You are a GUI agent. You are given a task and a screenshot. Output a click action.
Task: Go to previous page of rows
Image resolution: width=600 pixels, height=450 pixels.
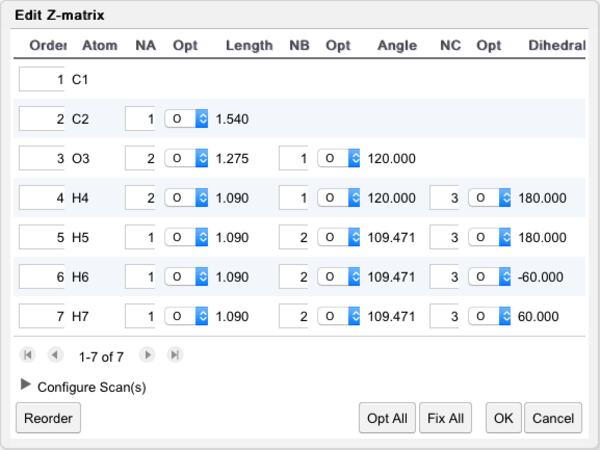pos(55,355)
